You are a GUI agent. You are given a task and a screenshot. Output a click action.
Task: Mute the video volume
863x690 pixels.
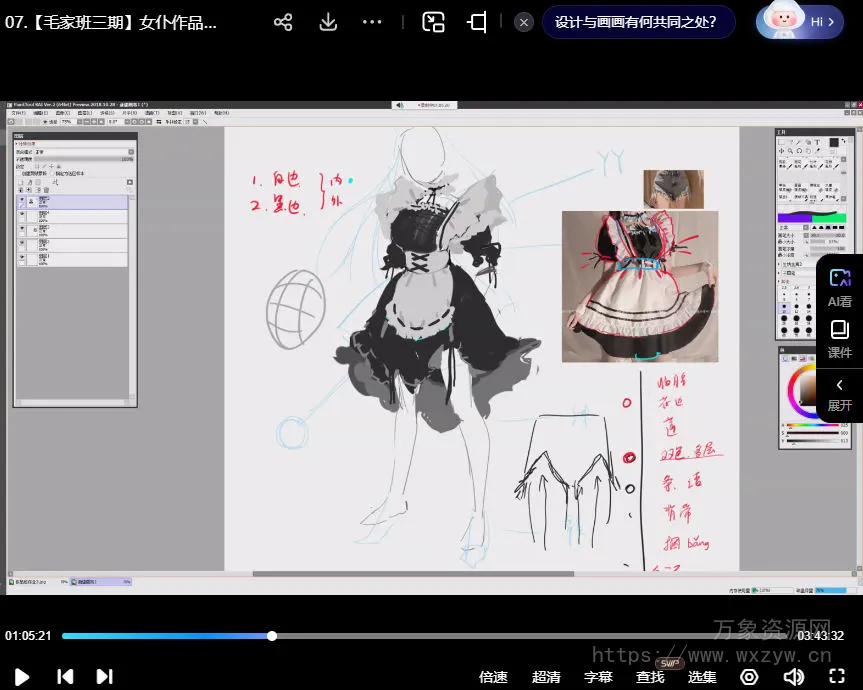793,677
